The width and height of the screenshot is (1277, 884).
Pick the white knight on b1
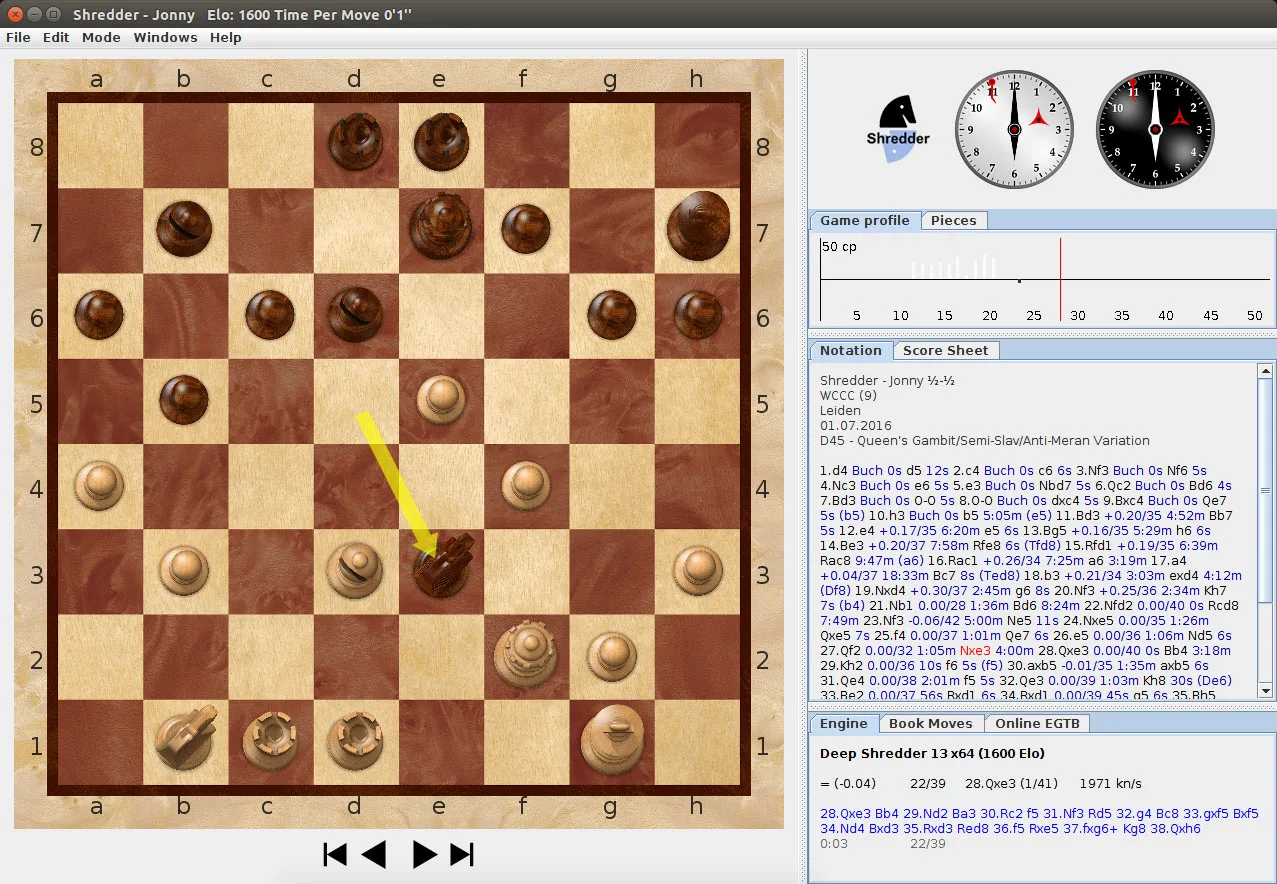186,738
